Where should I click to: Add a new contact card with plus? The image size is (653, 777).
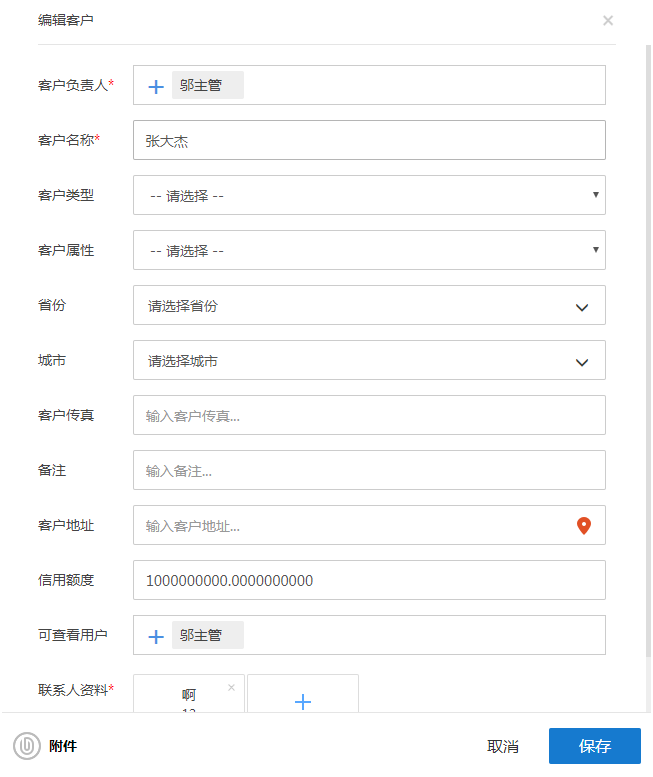point(303,702)
